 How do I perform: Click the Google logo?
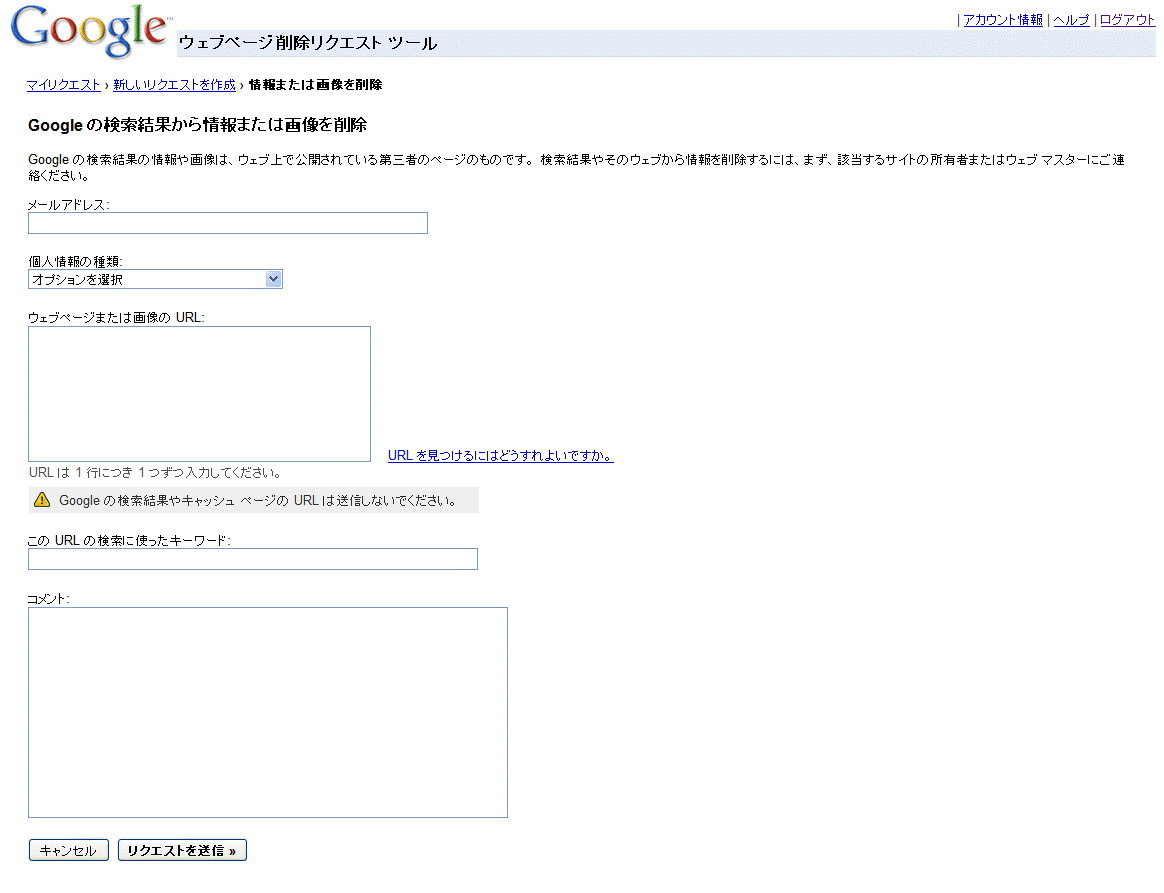(x=91, y=30)
